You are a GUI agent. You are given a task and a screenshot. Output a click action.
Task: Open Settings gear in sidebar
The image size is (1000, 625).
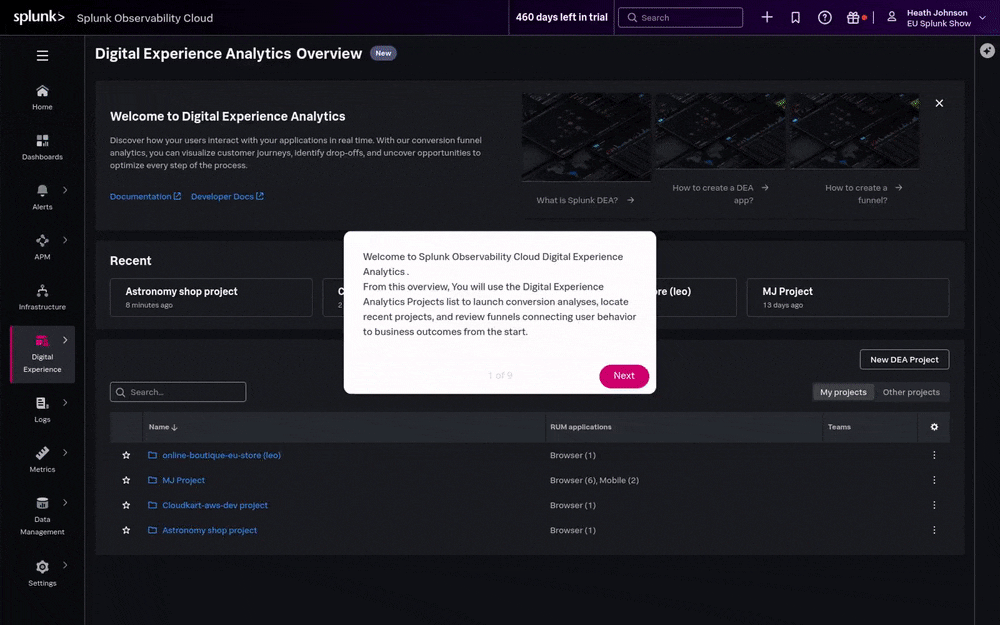pos(42,567)
